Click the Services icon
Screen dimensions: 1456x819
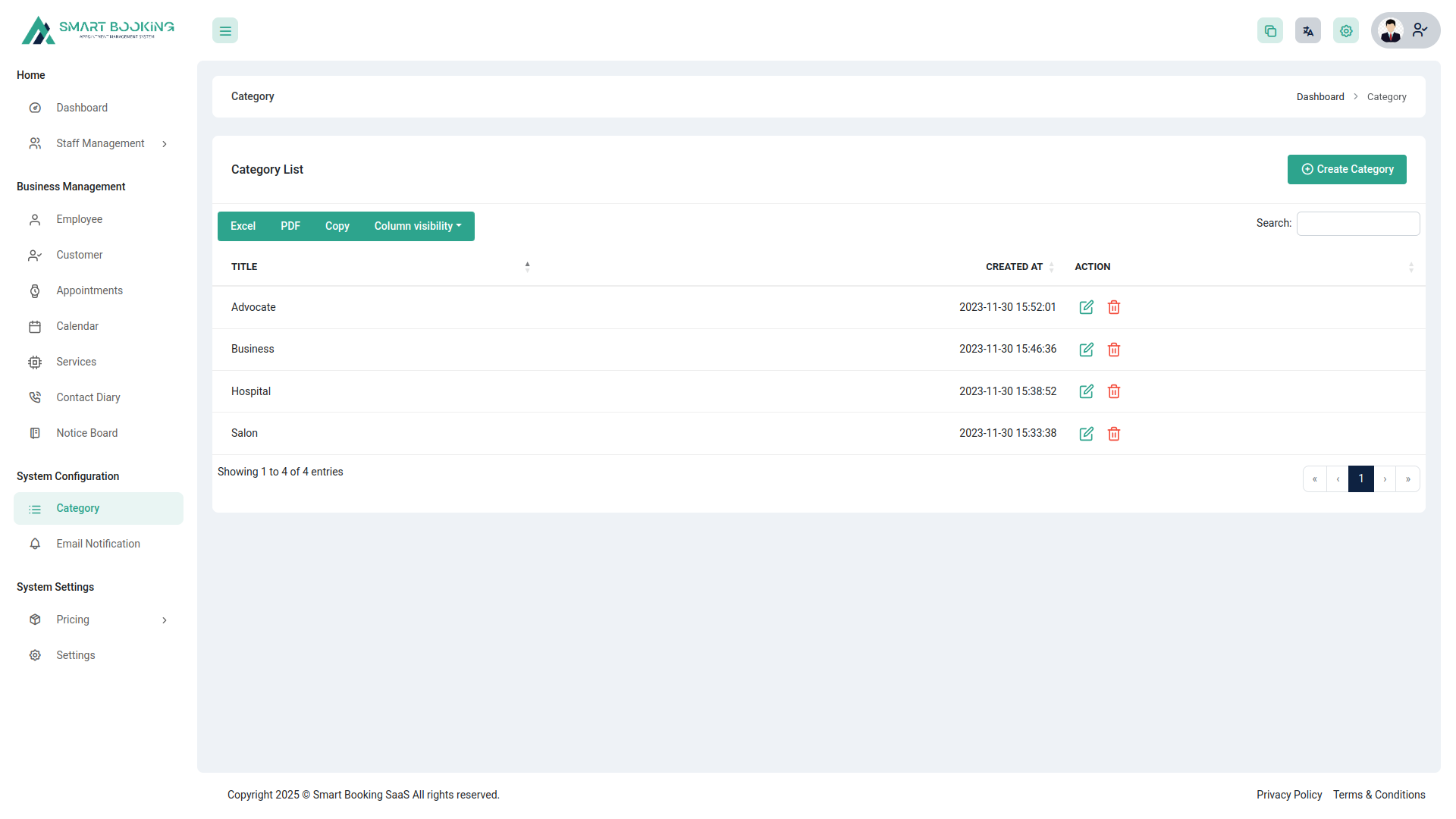pos(35,362)
